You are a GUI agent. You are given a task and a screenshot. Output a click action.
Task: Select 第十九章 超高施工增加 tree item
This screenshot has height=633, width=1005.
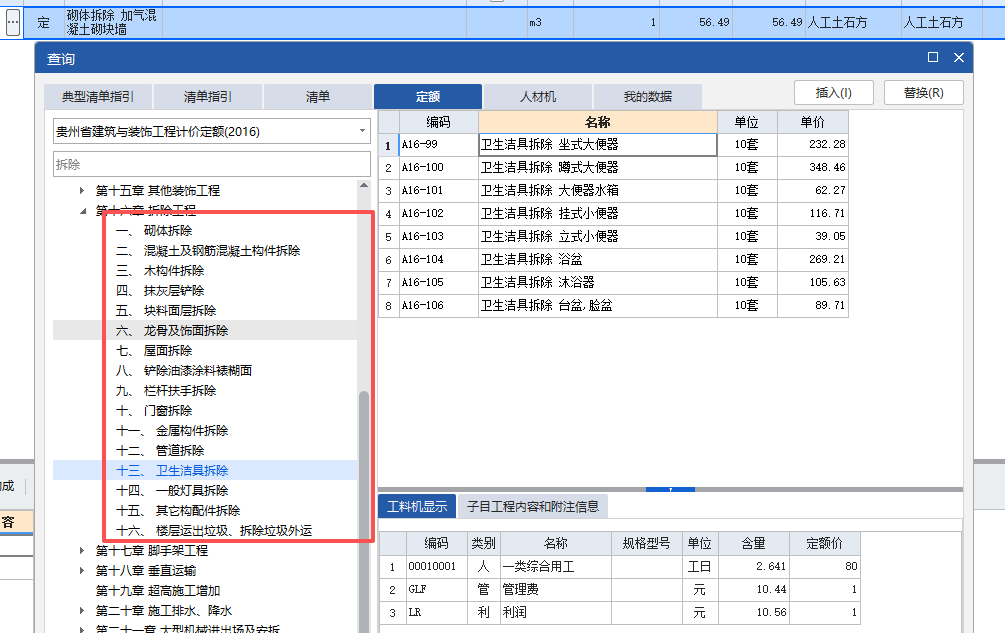click(x=158, y=591)
